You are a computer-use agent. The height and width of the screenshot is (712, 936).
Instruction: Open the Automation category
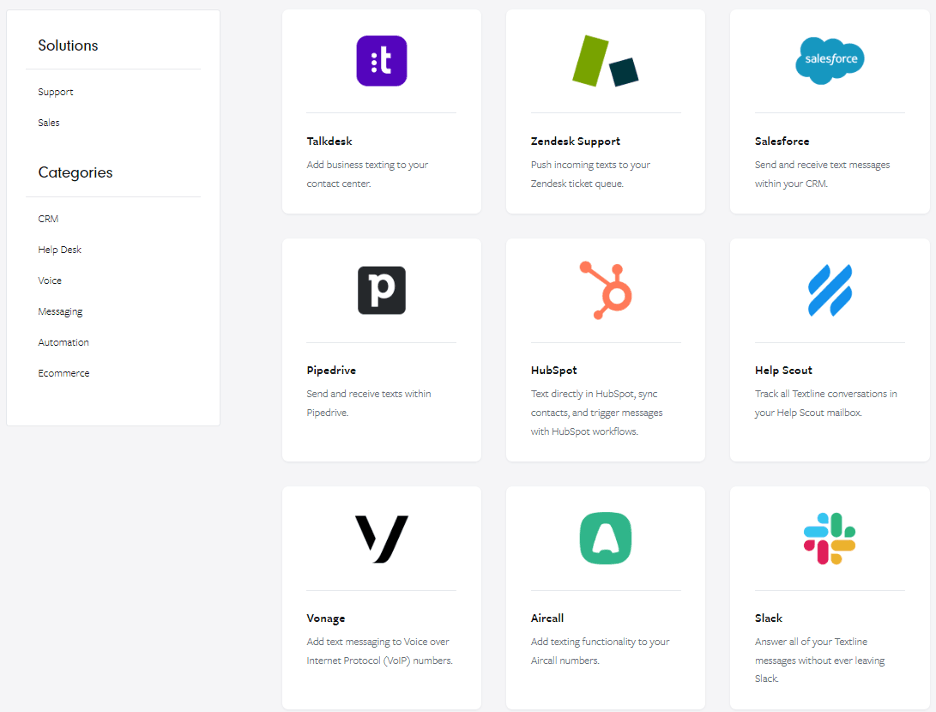click(x=63, y=343)
